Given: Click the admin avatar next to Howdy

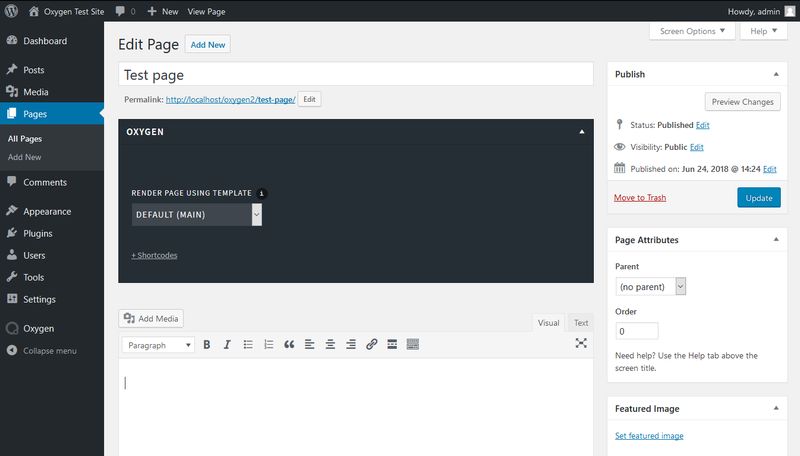Looking at the screenshot, I should pos(789,11).
